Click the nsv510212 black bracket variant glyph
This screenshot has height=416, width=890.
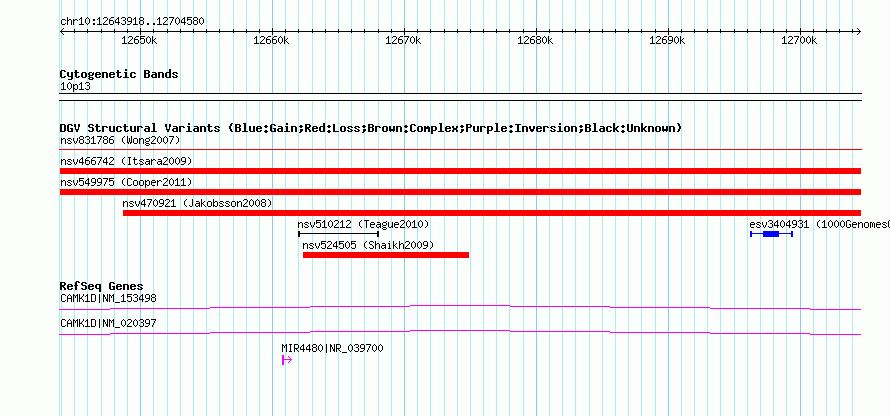pos(338,233)
